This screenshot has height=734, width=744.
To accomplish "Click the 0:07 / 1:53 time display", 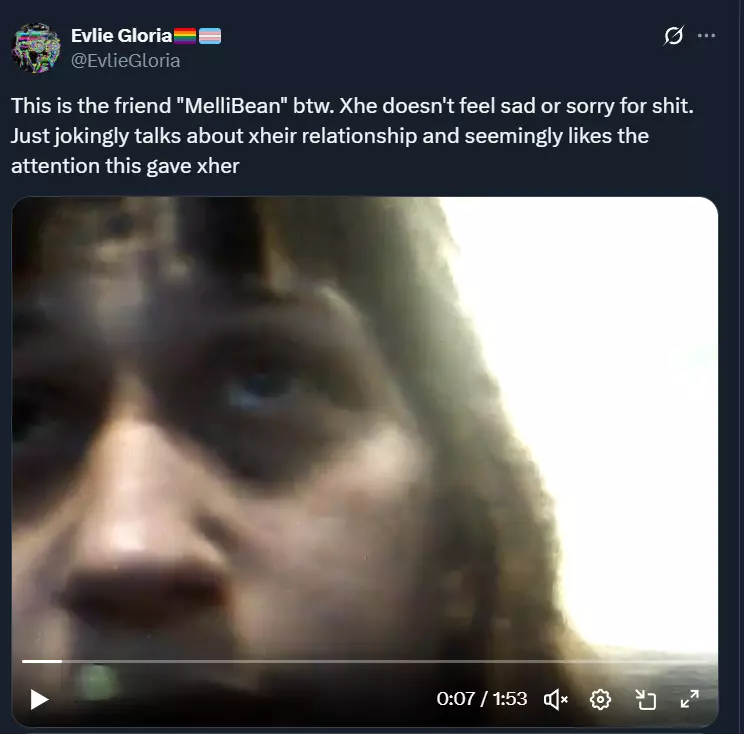I will [482, 699].
